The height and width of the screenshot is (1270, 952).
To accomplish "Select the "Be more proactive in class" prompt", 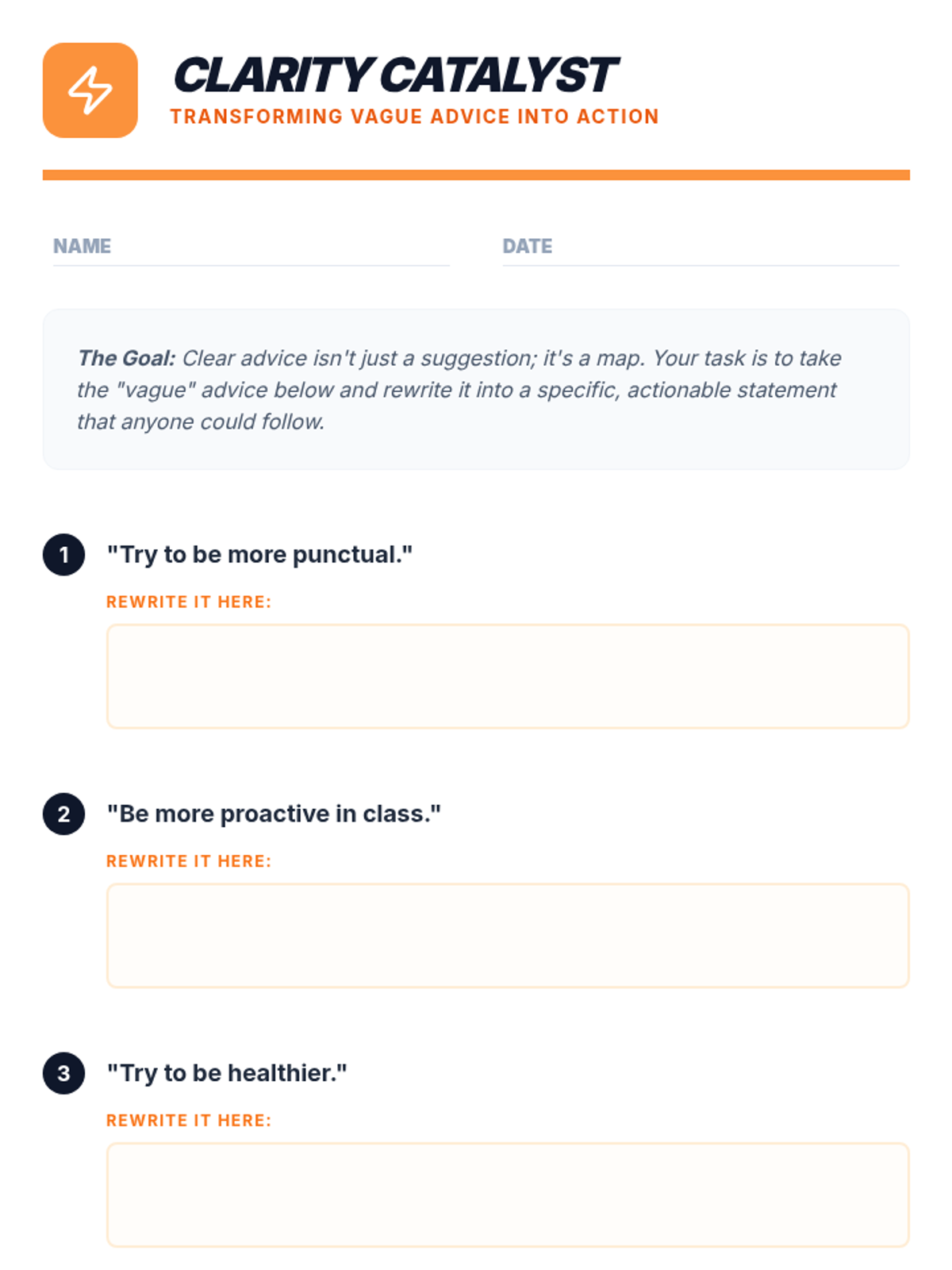I will (274, 814).
